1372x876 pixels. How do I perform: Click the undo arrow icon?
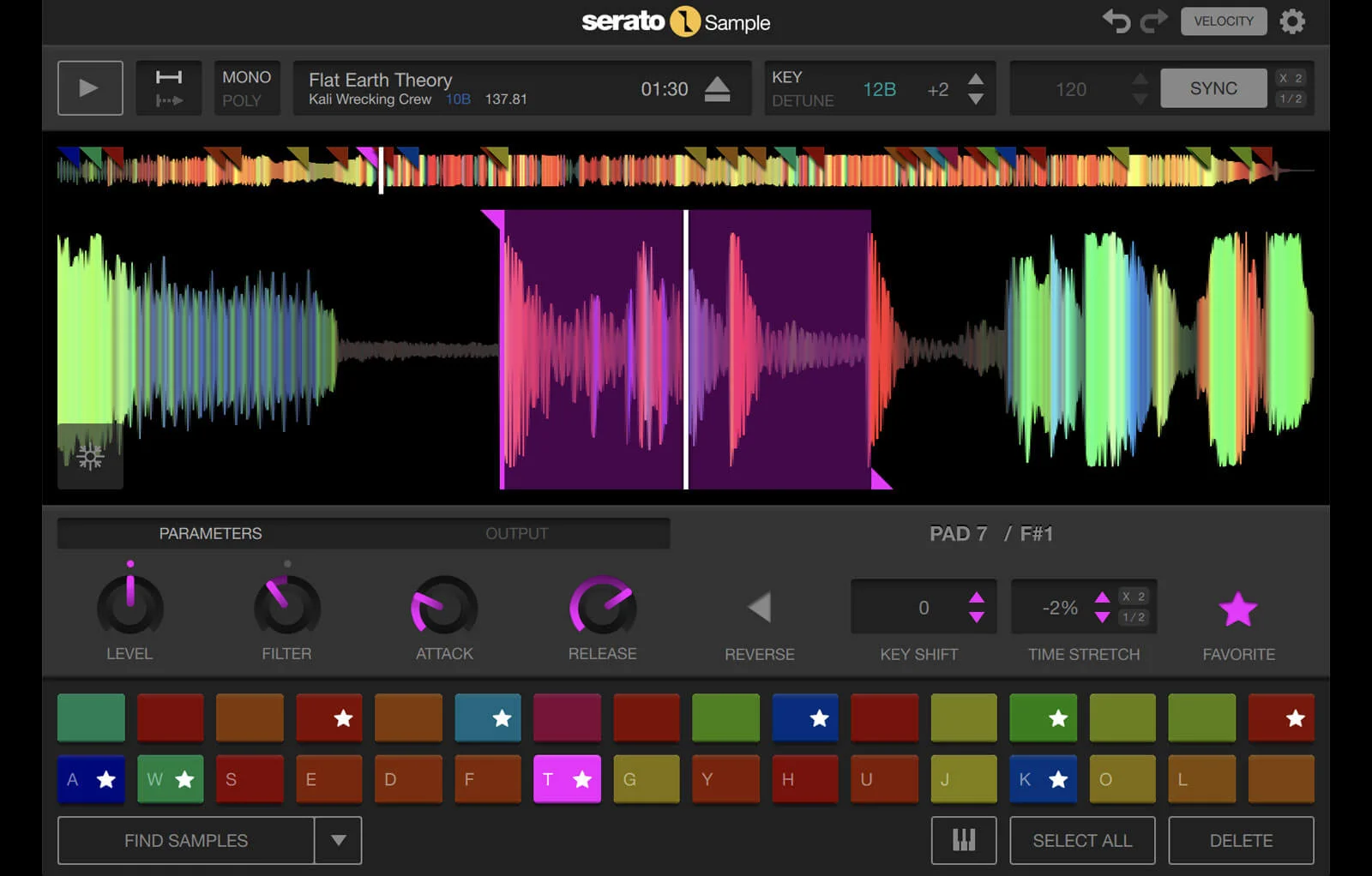click(x=1116, y=21)
